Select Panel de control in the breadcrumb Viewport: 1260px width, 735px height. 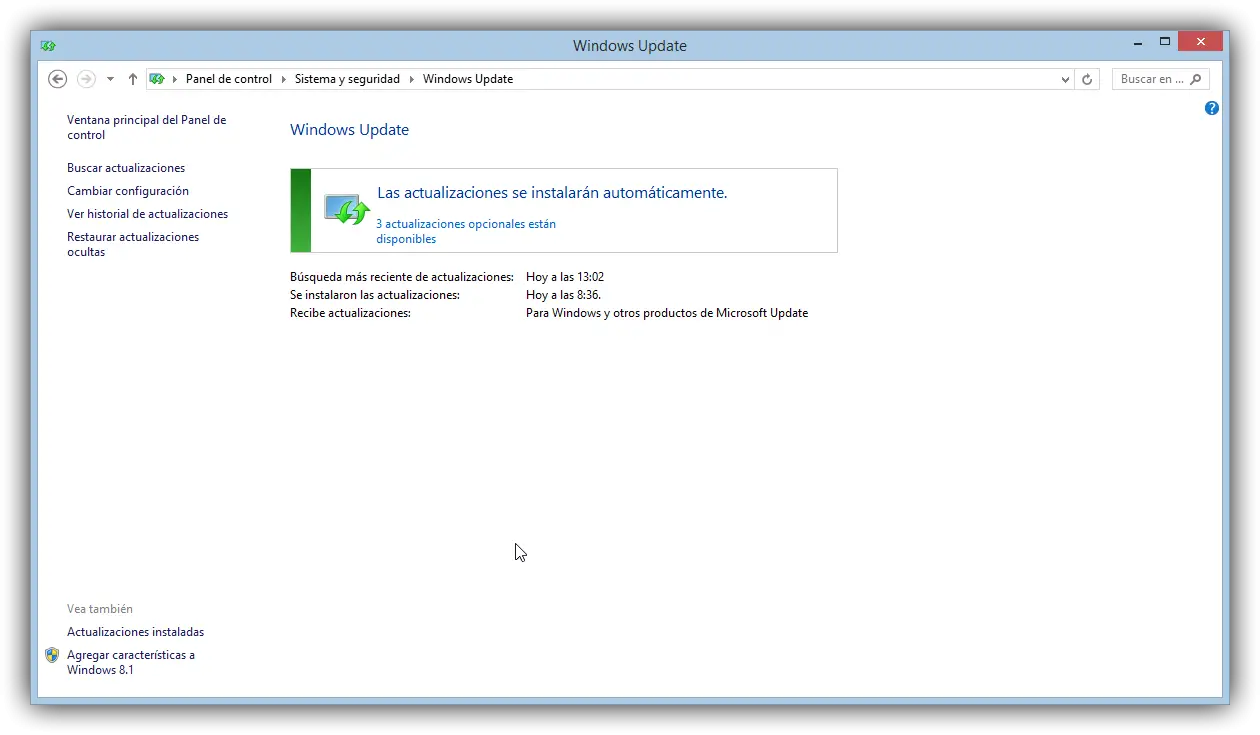click(229, 79)
